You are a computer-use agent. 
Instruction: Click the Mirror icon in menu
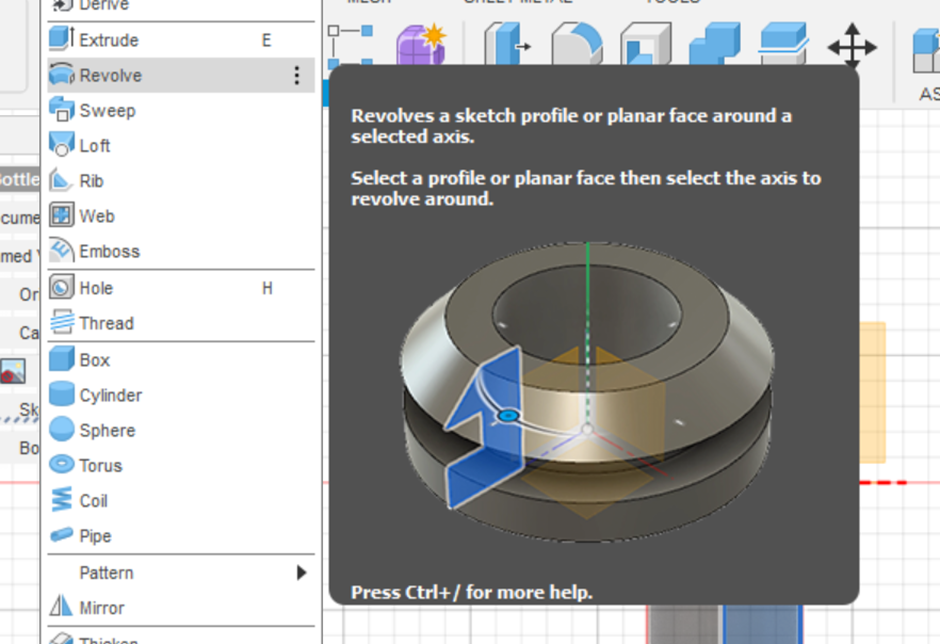tap(61, 606)
